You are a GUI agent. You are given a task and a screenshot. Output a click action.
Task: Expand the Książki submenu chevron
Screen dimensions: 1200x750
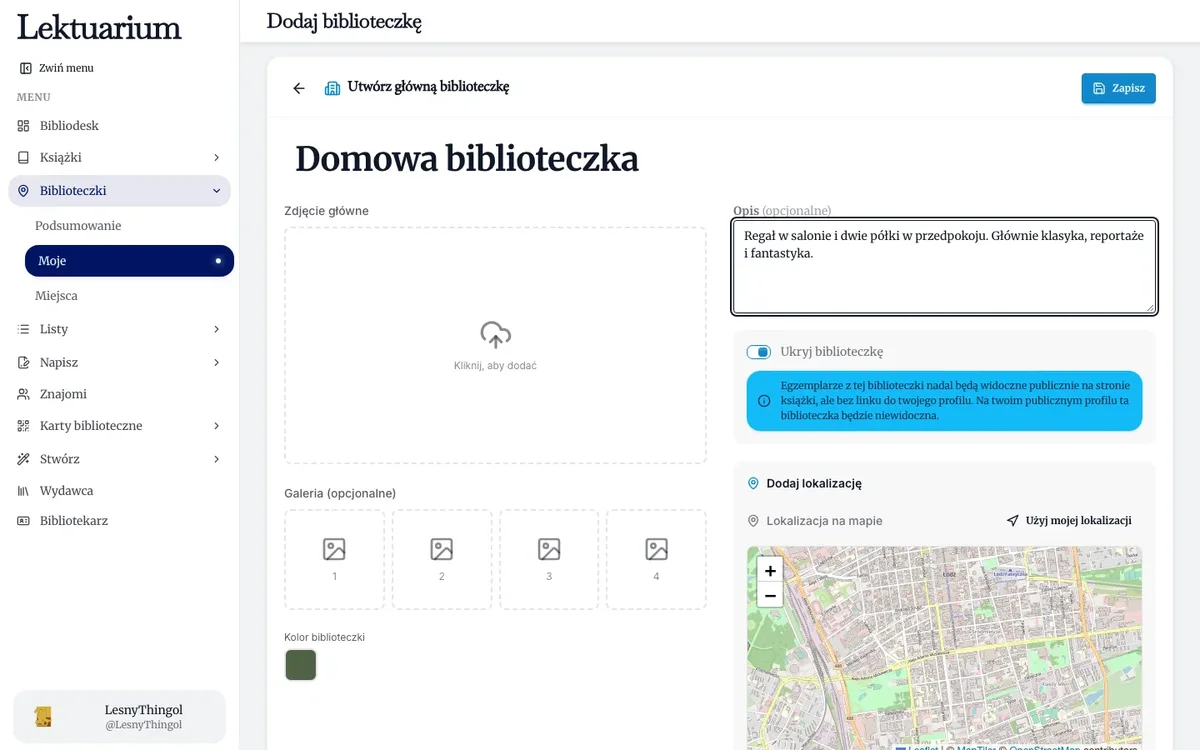pyautogui.click(x=216, y=158)
